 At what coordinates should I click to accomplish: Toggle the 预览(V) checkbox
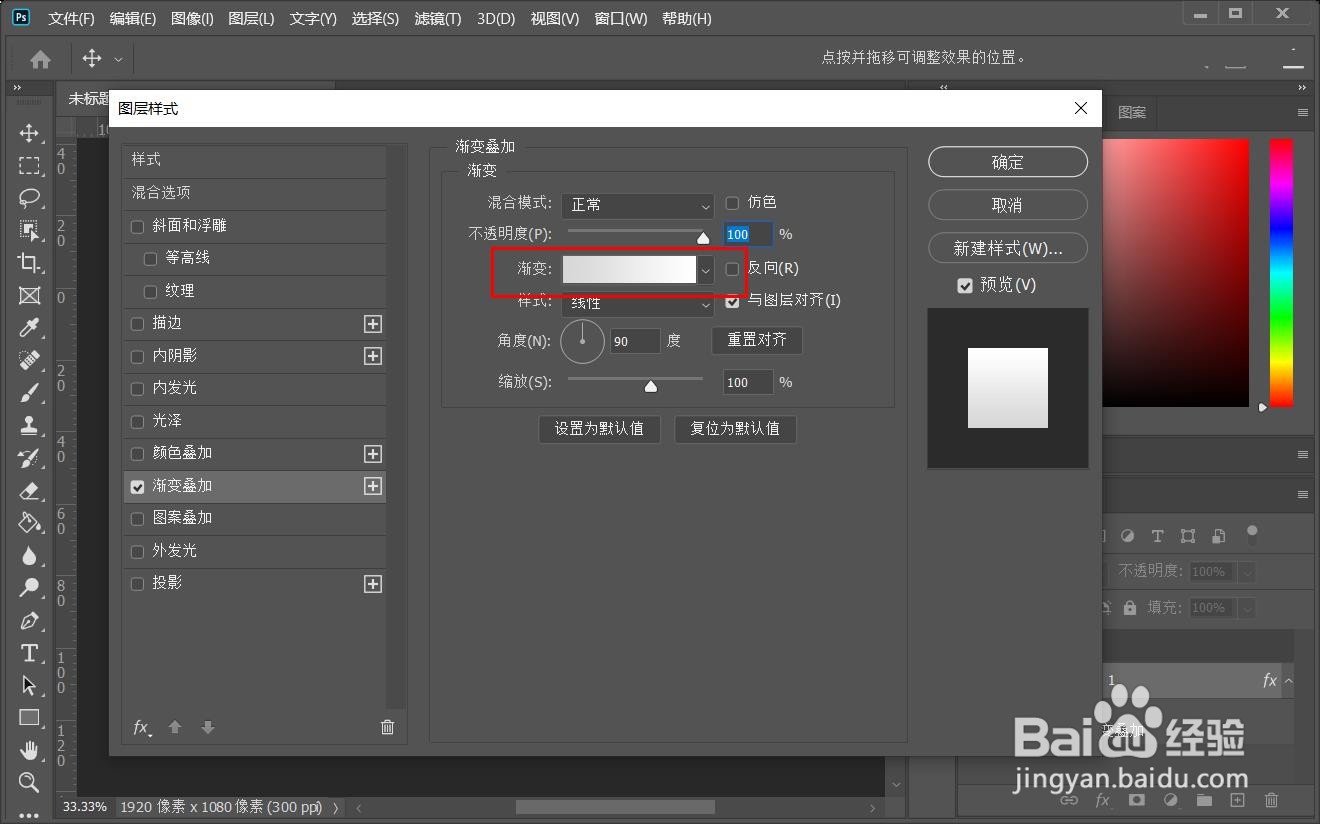point(965,286)
